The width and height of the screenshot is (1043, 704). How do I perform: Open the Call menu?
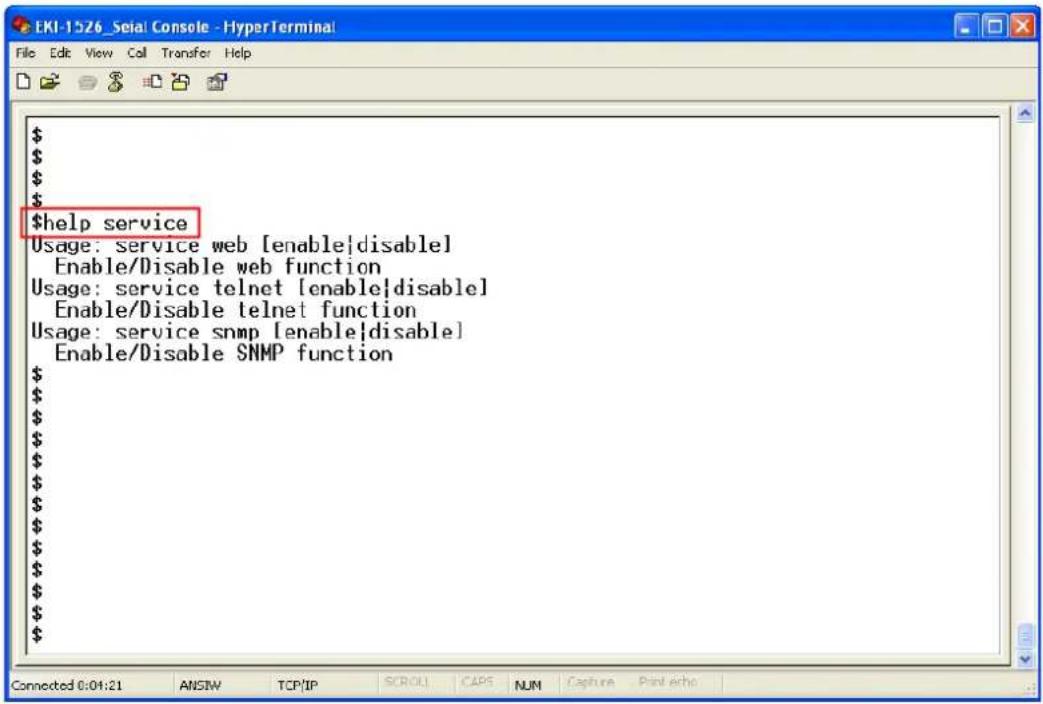coord(136,53)
